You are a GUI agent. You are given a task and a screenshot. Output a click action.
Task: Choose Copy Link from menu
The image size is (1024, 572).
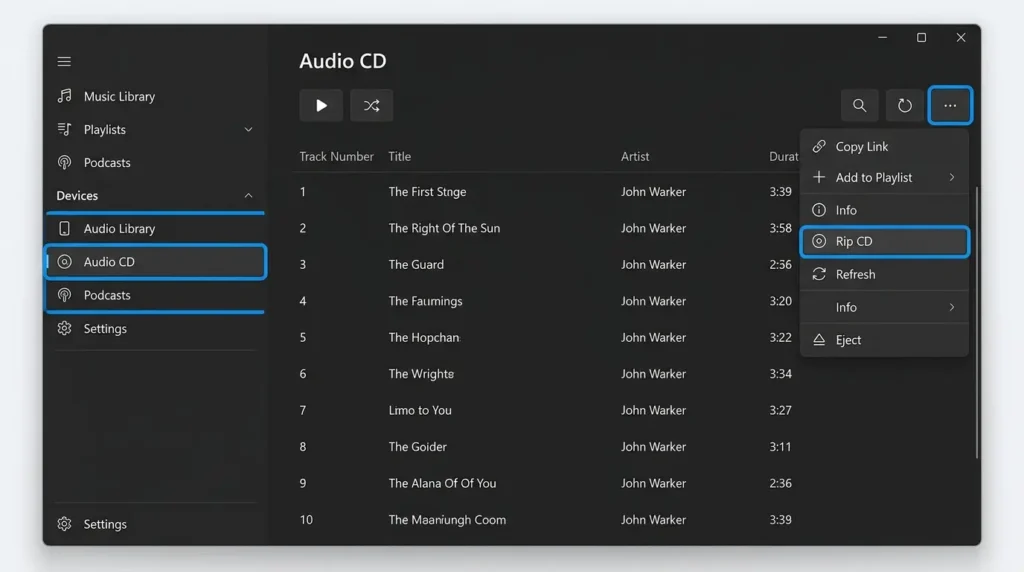point(884,146)
